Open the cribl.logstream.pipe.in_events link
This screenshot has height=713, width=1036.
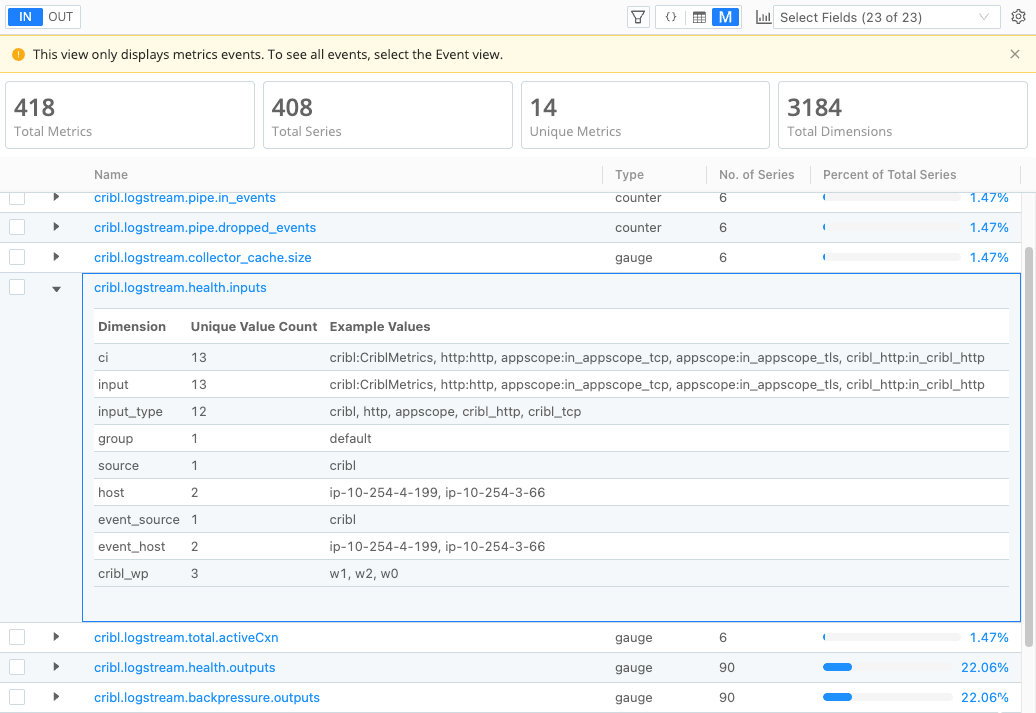point(185,198)
